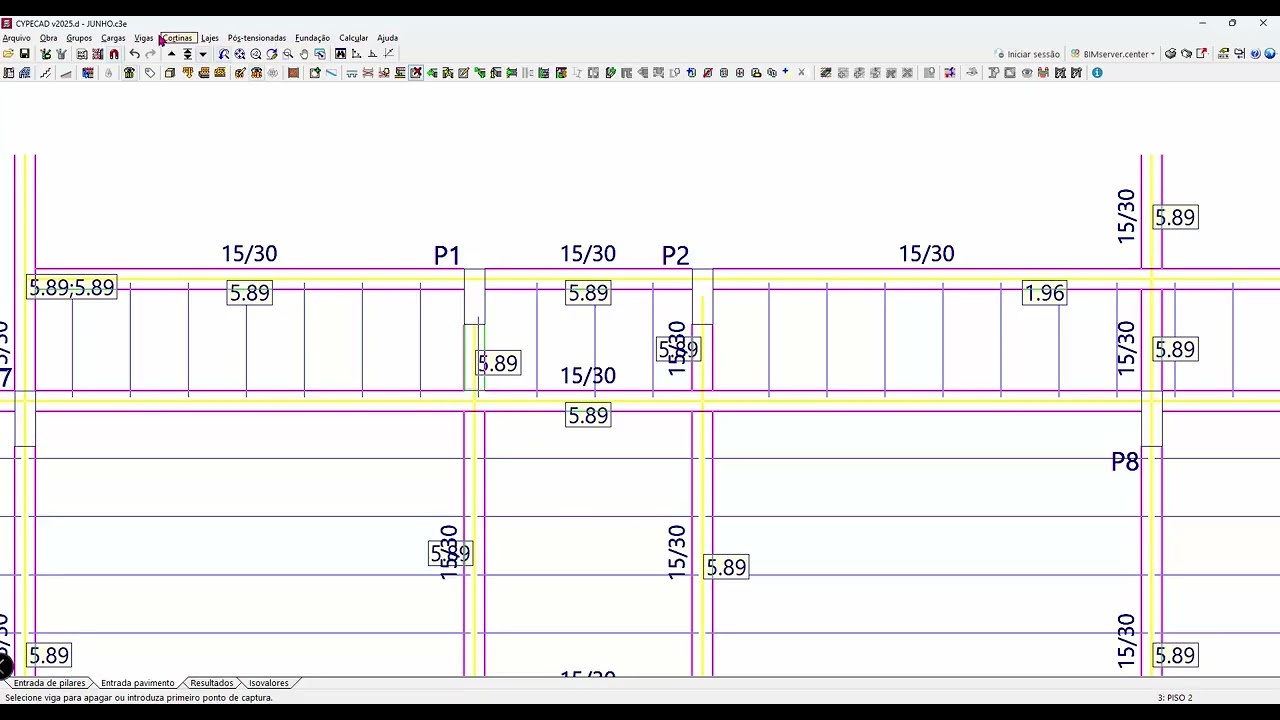
Task: Open the Cargas menu
Action: pyautogui.click(x=113, y=38)
